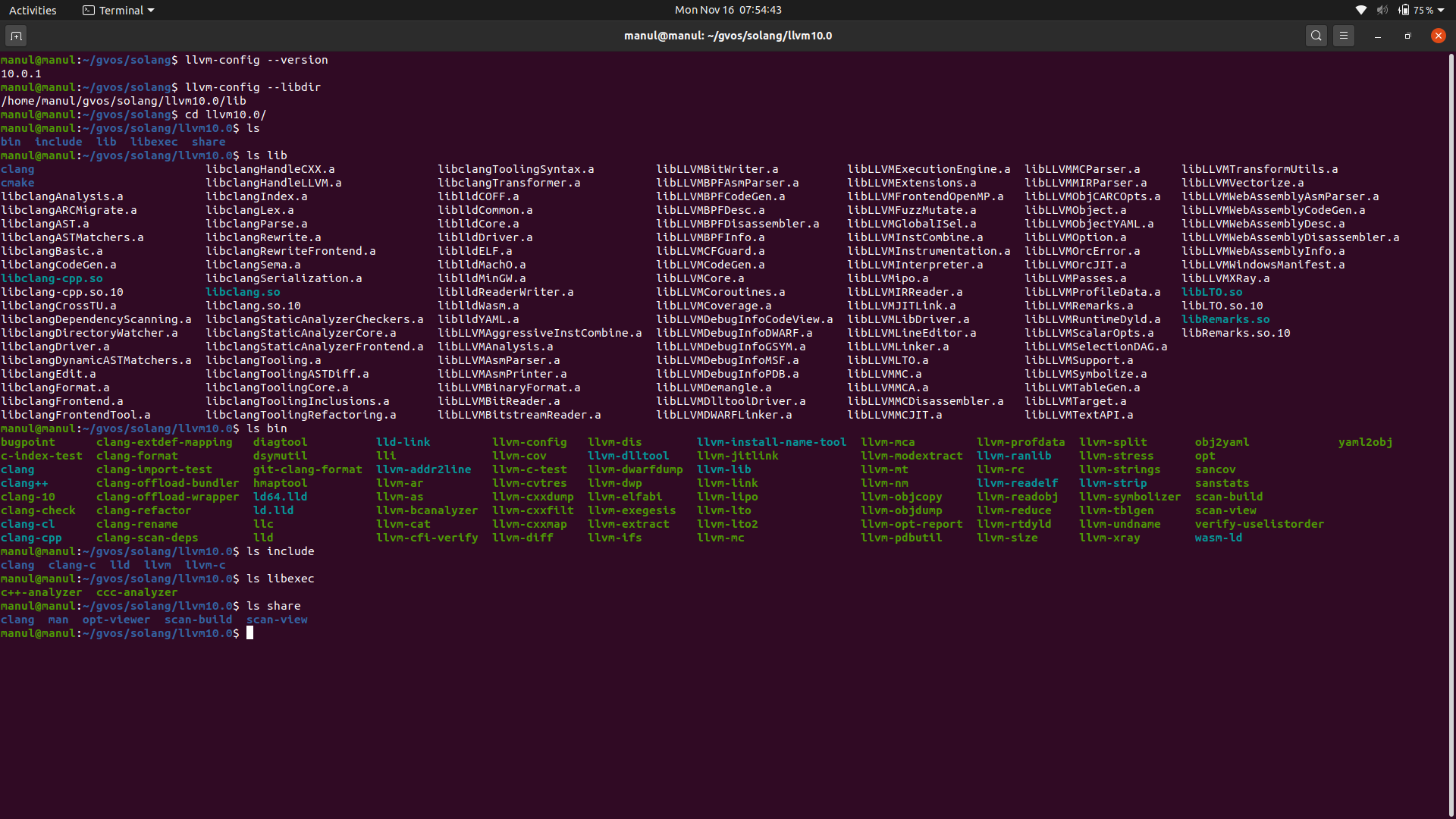Click the clang directory name in the lib listing
This screenshot has height=819, width=1456.
[17, 168]
